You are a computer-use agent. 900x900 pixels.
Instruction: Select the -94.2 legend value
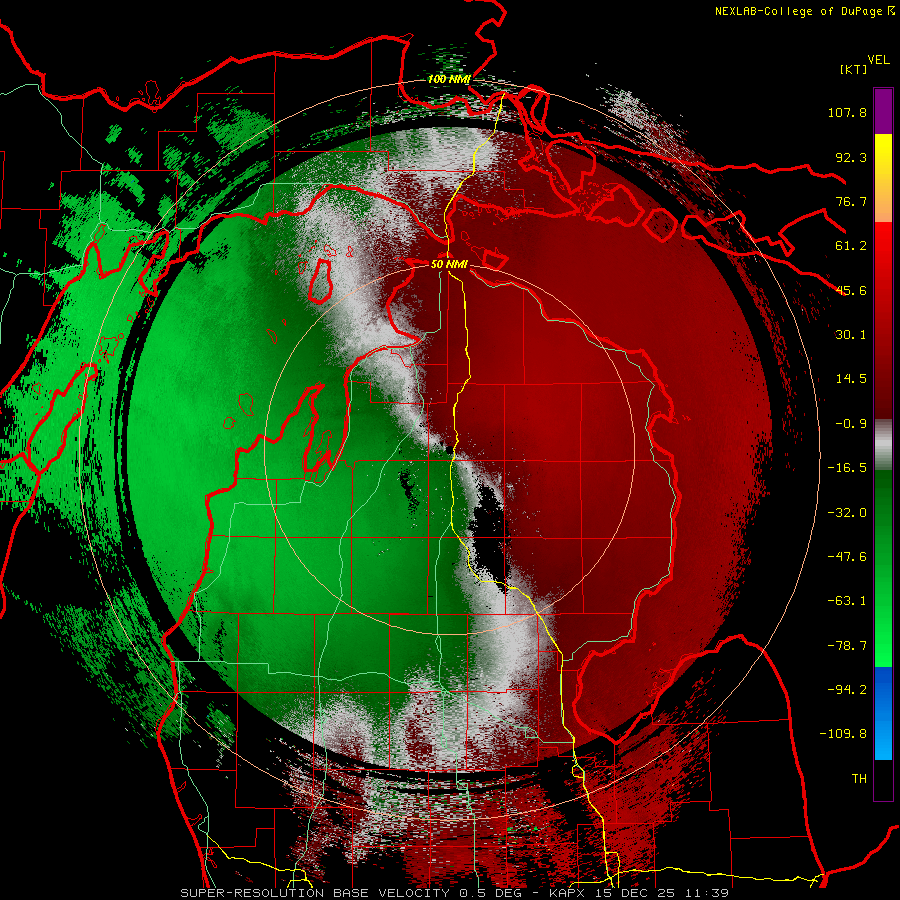pos(847,690)
